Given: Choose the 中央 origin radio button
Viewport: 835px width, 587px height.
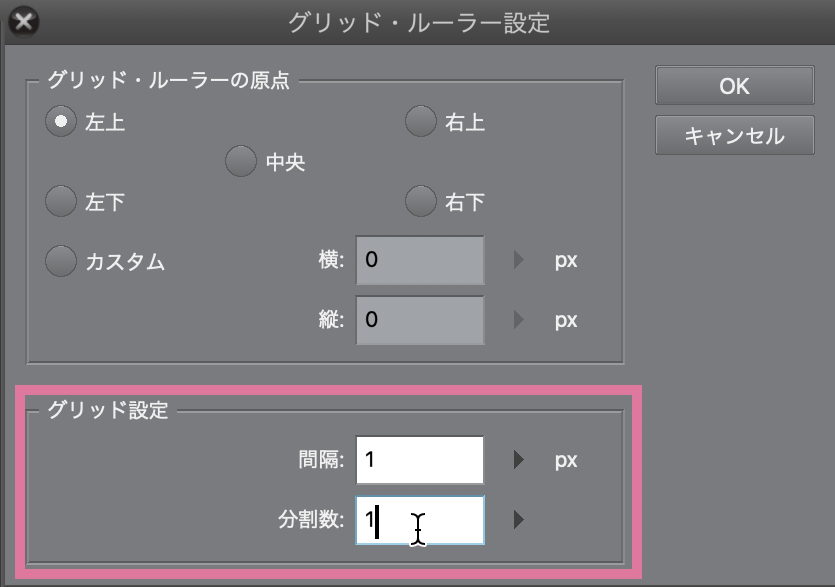Looking at the screenshot, I should click(241, 161).
